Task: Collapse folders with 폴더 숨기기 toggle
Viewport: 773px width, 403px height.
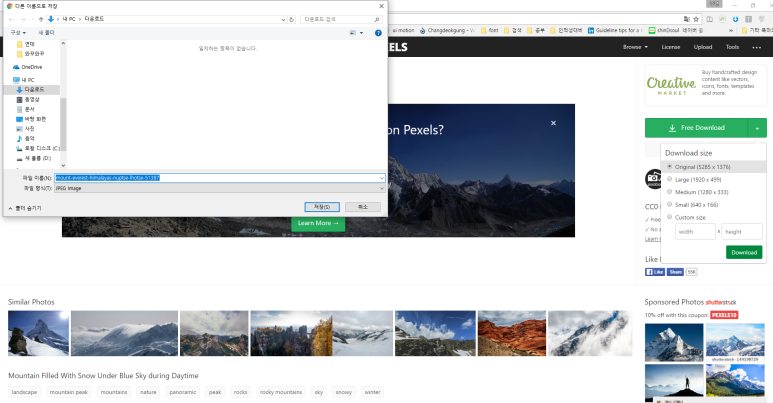Action: [25, 209]
